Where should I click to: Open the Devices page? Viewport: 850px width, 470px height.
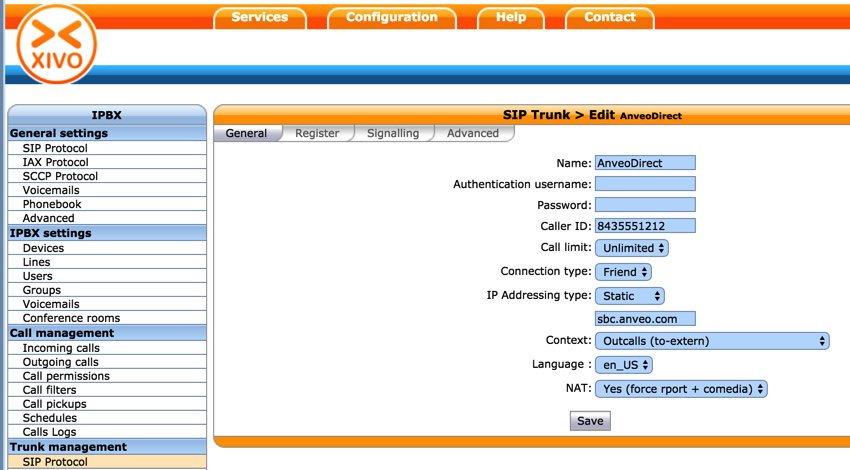point(107,248)
